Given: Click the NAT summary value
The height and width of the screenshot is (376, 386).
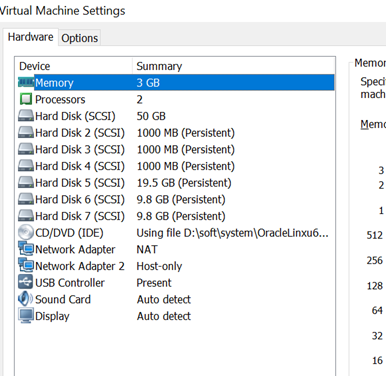Looking at the screenshot, I should (147, 250).
